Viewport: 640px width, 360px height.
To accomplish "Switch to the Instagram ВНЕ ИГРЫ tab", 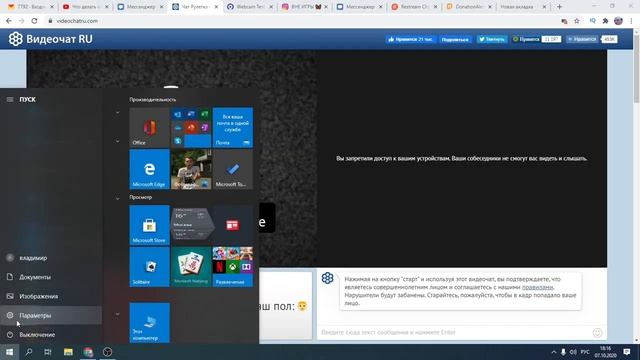I will coord(304,7).
